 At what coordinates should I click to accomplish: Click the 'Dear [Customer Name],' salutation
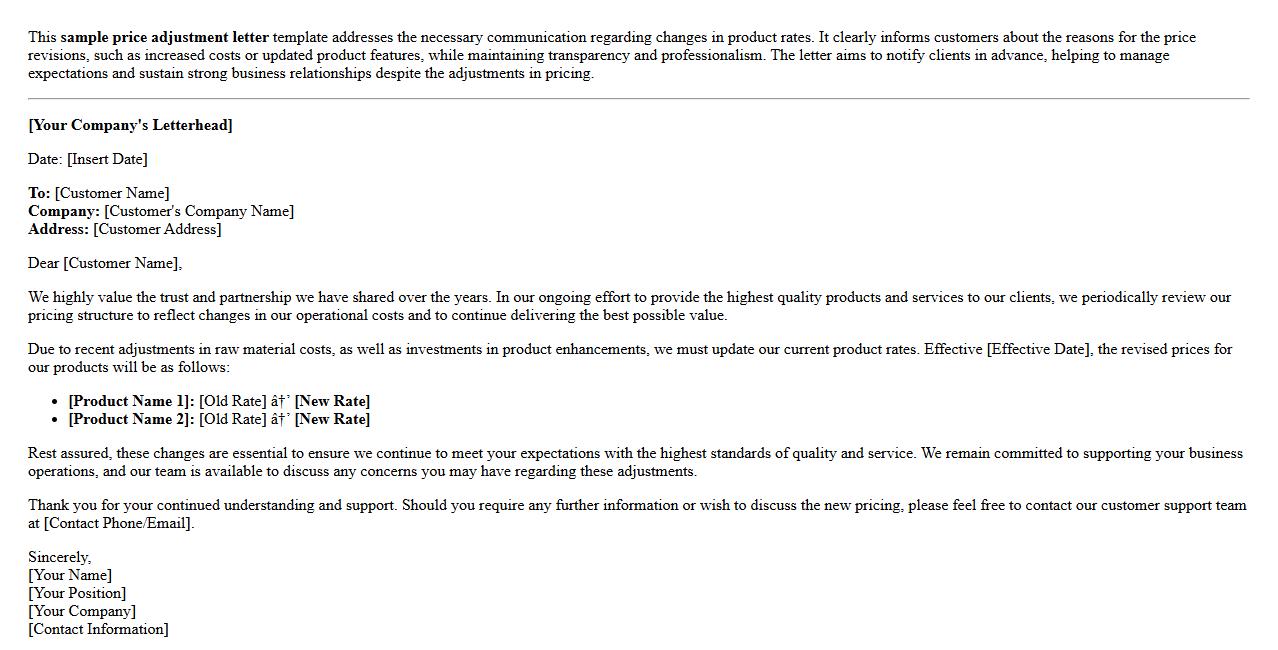click(105, 263)
